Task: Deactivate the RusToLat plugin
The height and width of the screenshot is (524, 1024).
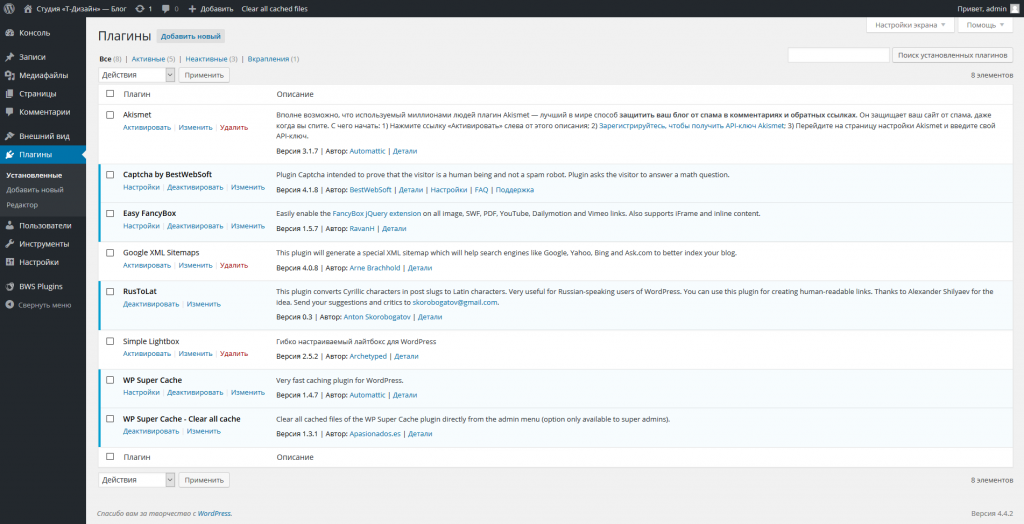Action: coord(151,304)
